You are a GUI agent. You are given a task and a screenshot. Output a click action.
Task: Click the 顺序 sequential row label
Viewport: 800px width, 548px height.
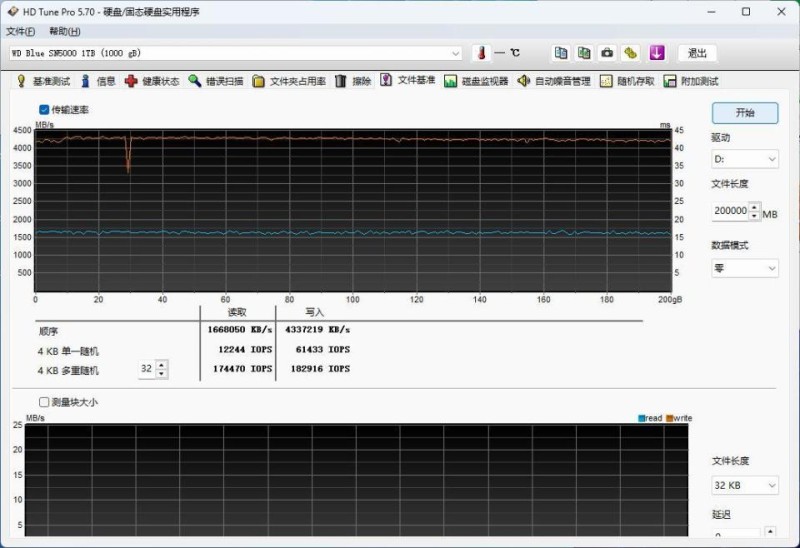[x=48, y=331]
